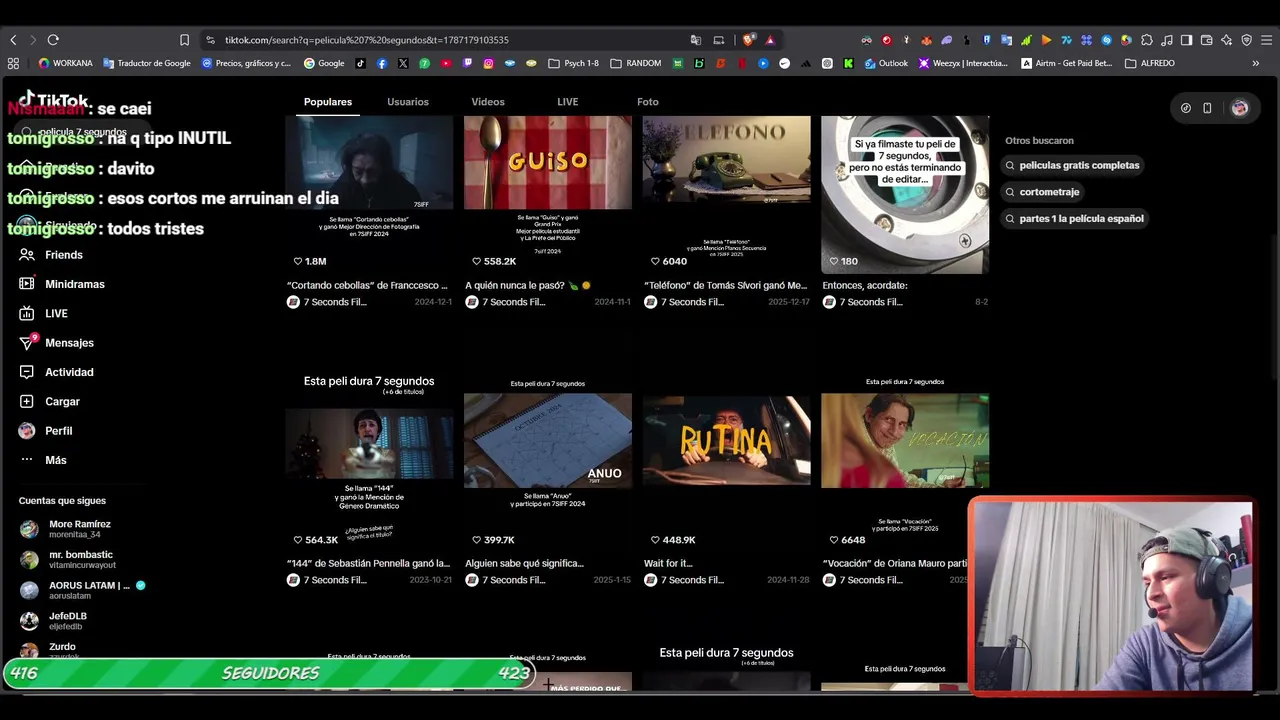This screenshot has height=720, width=1280.
Task: Open the Twitch bookmark icon
Action: click(467, 63)
